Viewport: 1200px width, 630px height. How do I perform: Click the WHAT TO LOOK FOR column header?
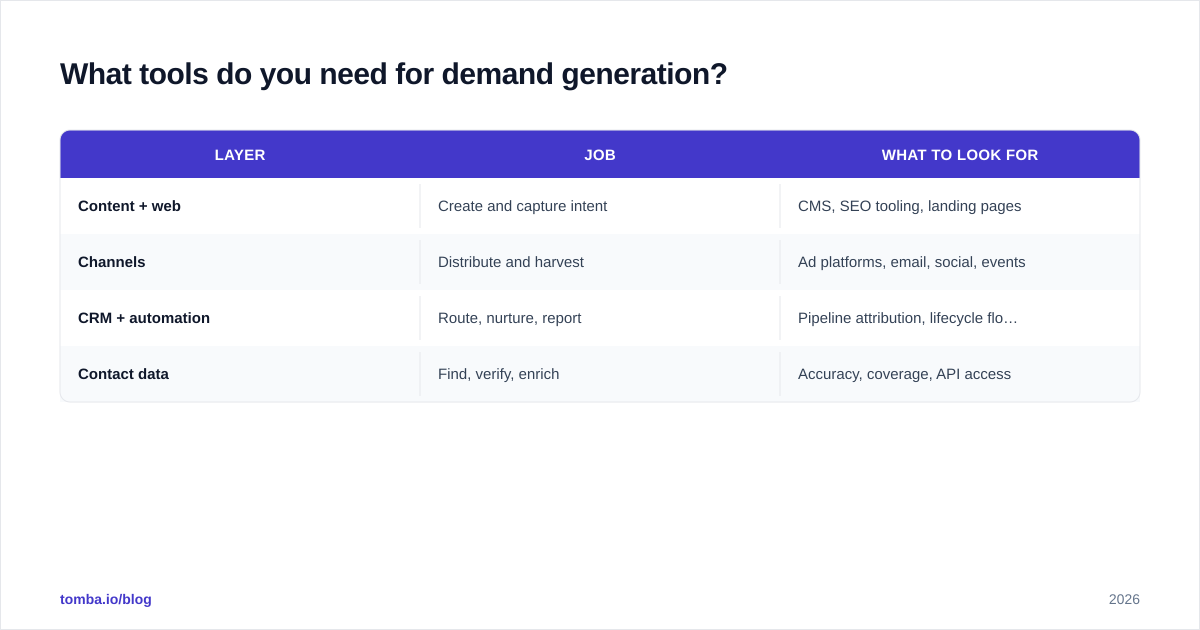[x=960, y=155]
